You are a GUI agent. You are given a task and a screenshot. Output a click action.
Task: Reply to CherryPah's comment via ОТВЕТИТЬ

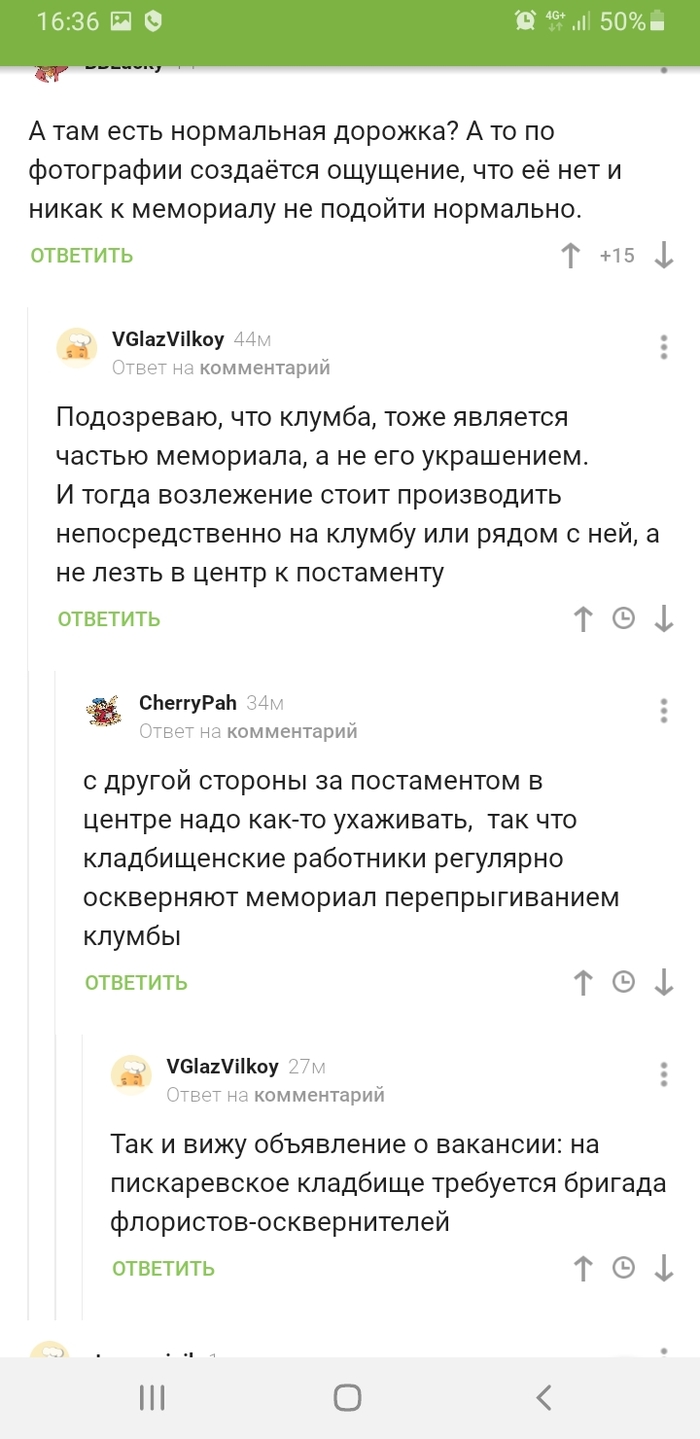(x=136, y=982)
